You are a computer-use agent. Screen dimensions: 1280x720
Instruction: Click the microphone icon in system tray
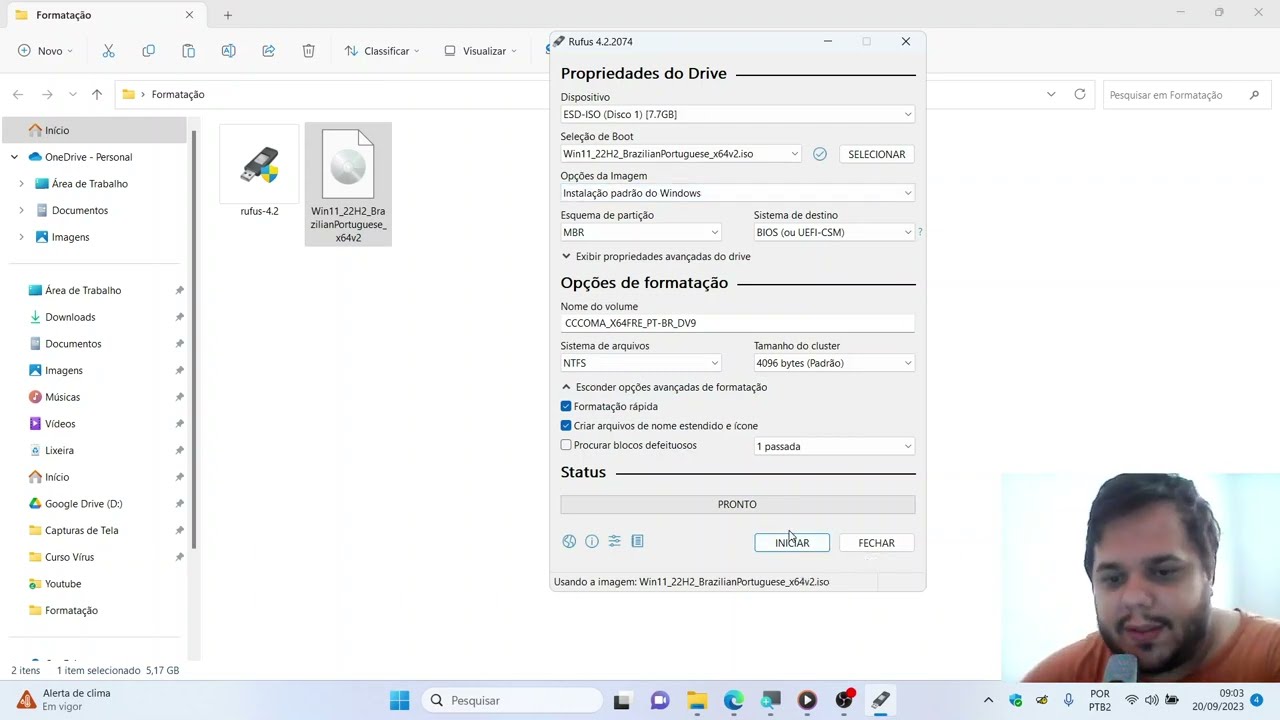click(x=1069, y=700)
